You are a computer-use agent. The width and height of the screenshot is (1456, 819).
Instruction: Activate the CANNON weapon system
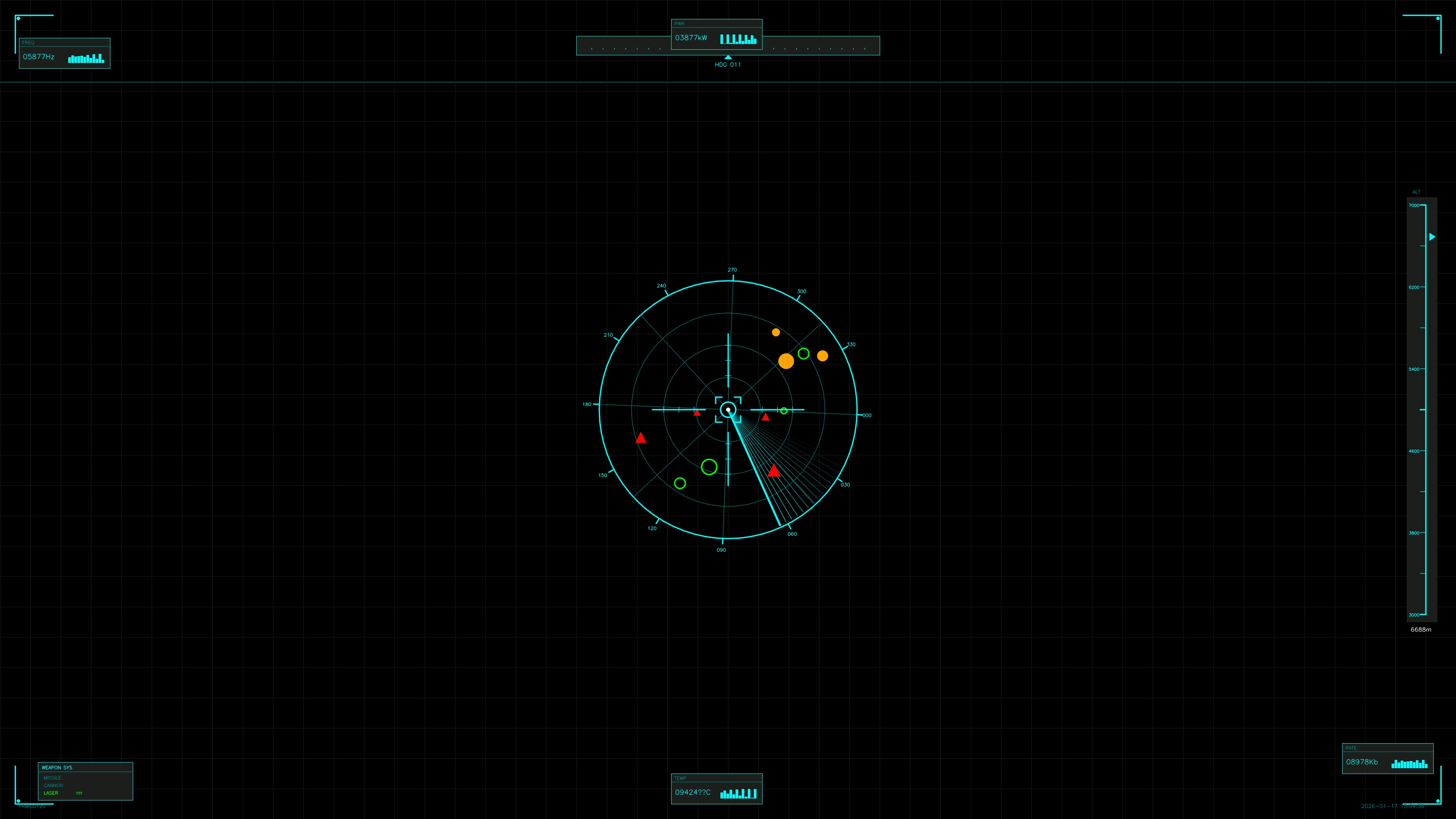[x=53, y=785]
